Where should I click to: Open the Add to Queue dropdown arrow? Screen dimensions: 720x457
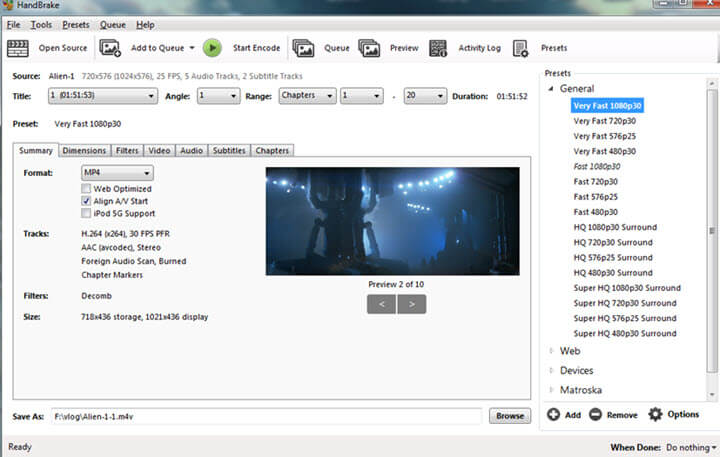192,48
